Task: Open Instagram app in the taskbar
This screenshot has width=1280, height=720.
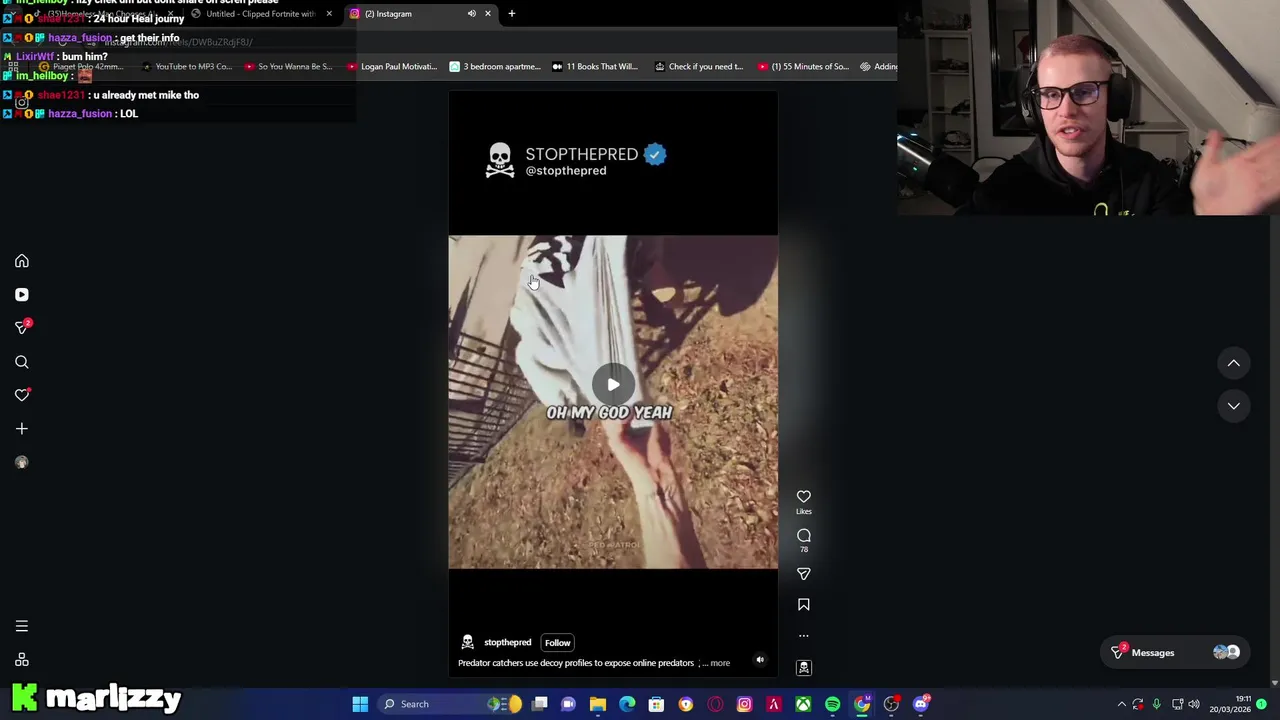Action: pos(744,704)
